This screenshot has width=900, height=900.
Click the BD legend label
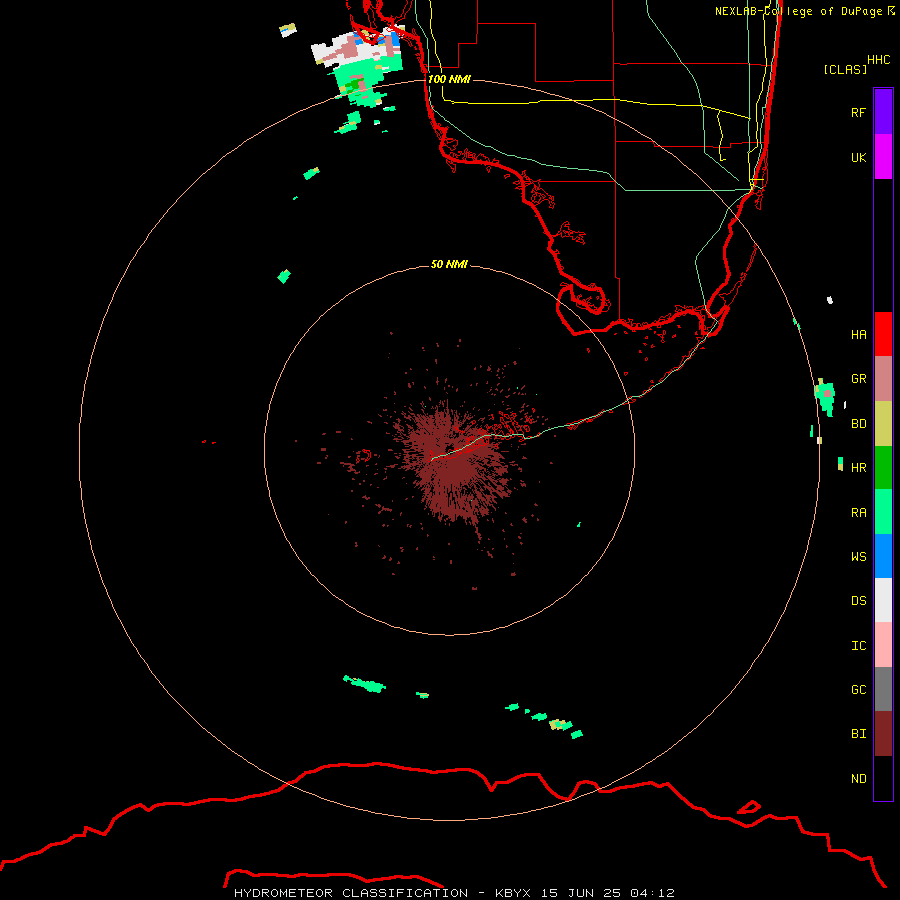pos(858,424)
